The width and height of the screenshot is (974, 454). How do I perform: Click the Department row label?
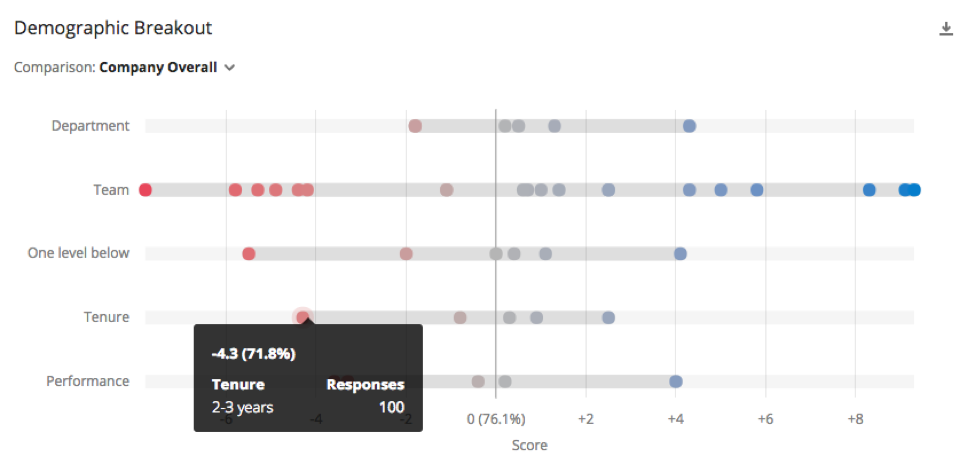91,126
